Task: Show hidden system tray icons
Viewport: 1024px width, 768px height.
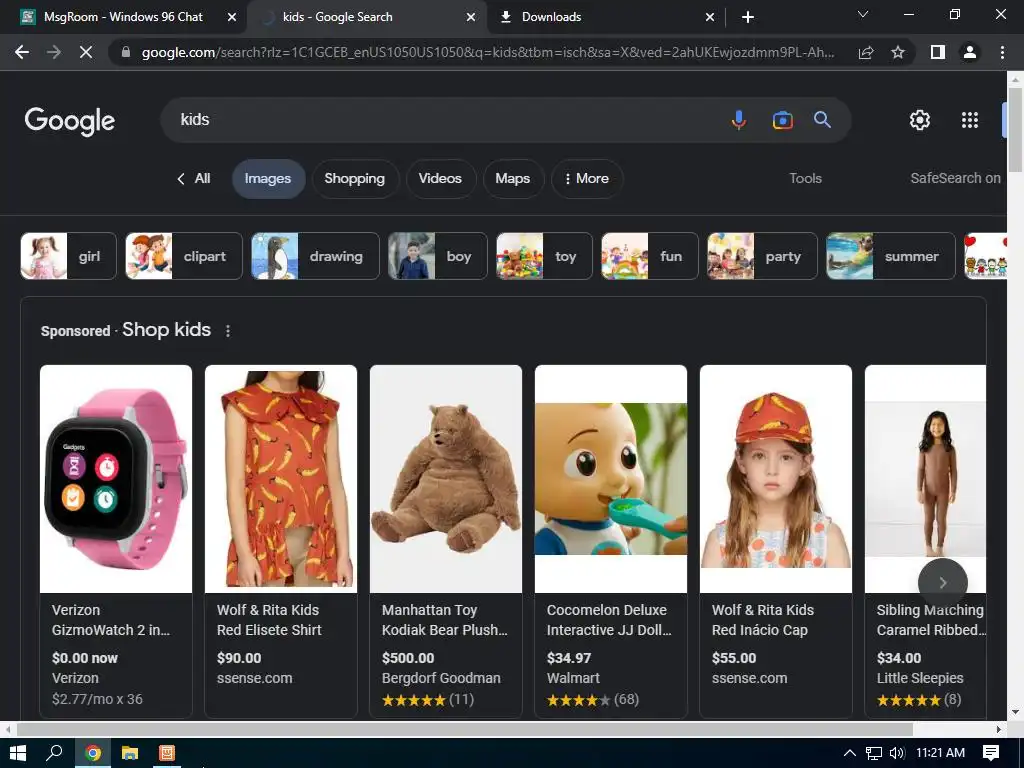Action: coord(850,753)
